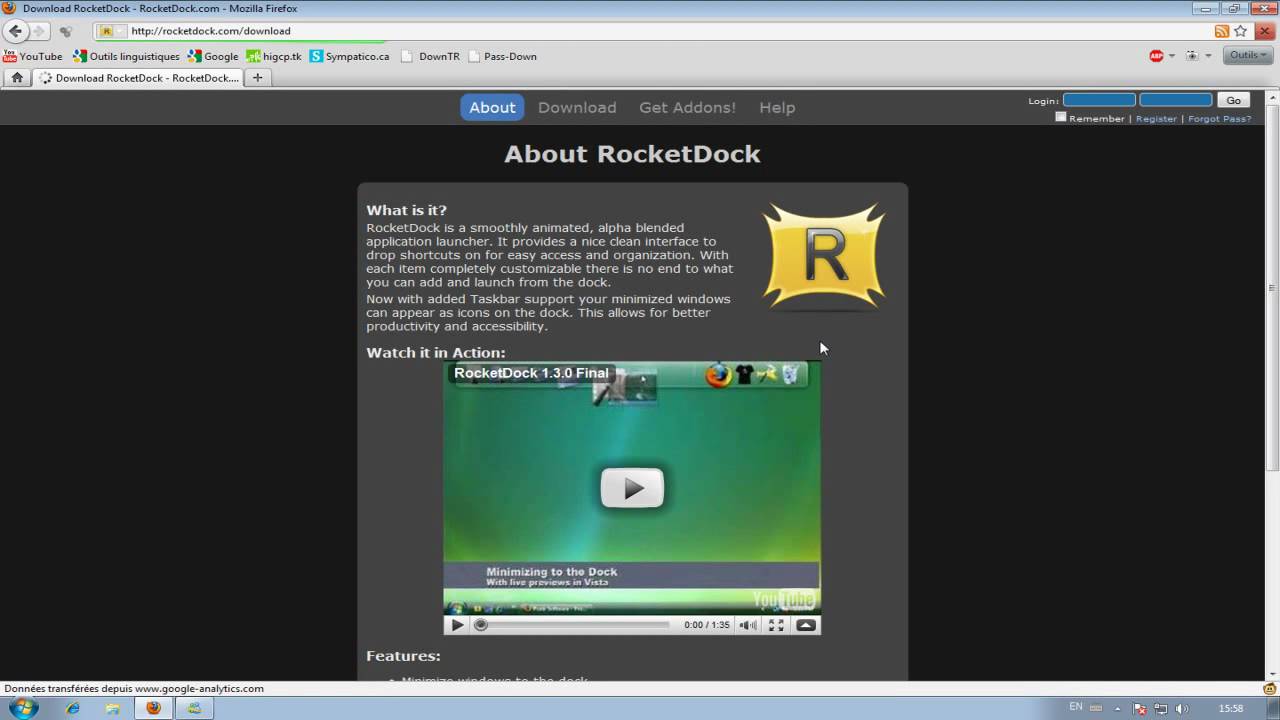This screenshot has height=720, width=1280.
Task: Click the first Login input field
Action: pyautogui.click(x=1099, y=100)
